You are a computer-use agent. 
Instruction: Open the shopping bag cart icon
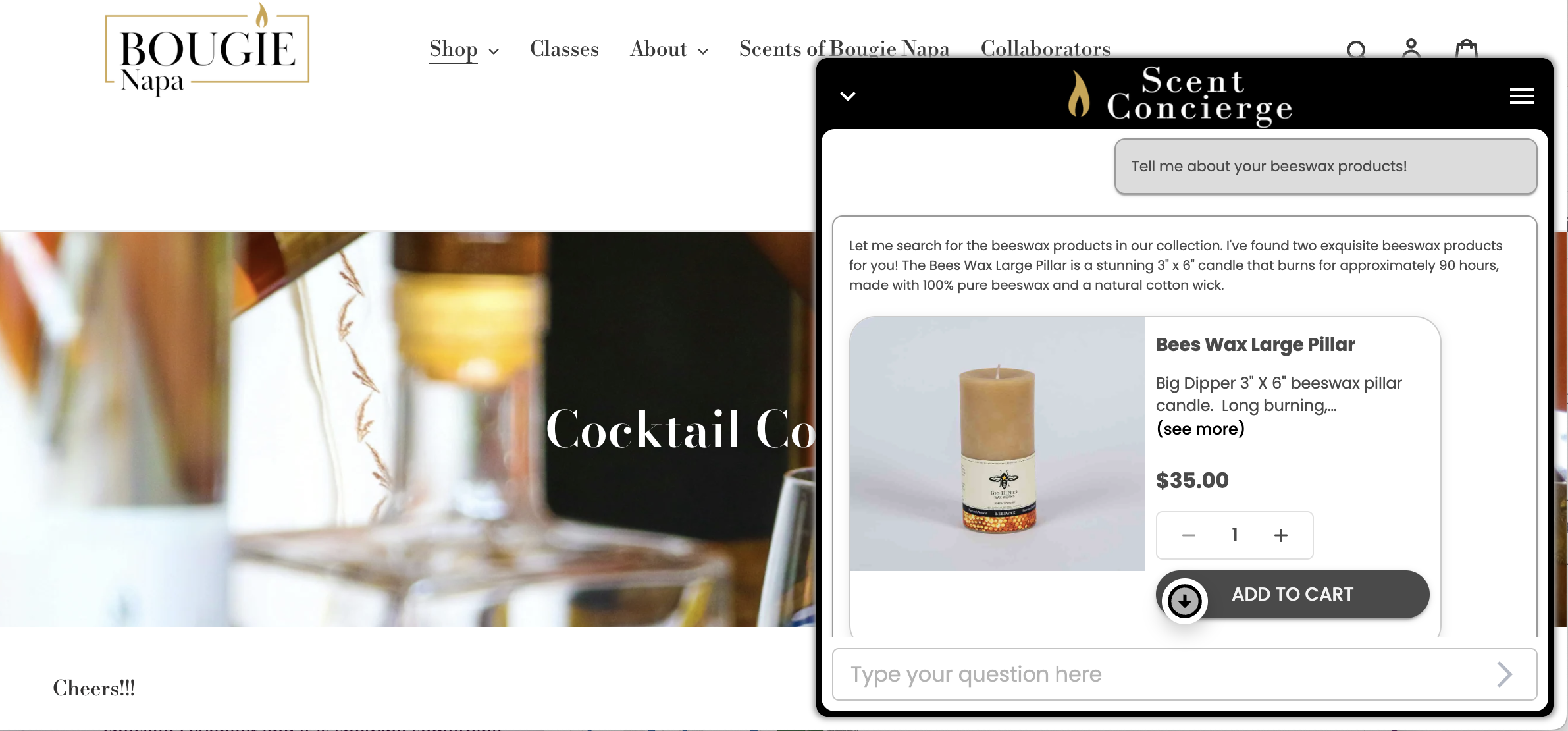1466,49
